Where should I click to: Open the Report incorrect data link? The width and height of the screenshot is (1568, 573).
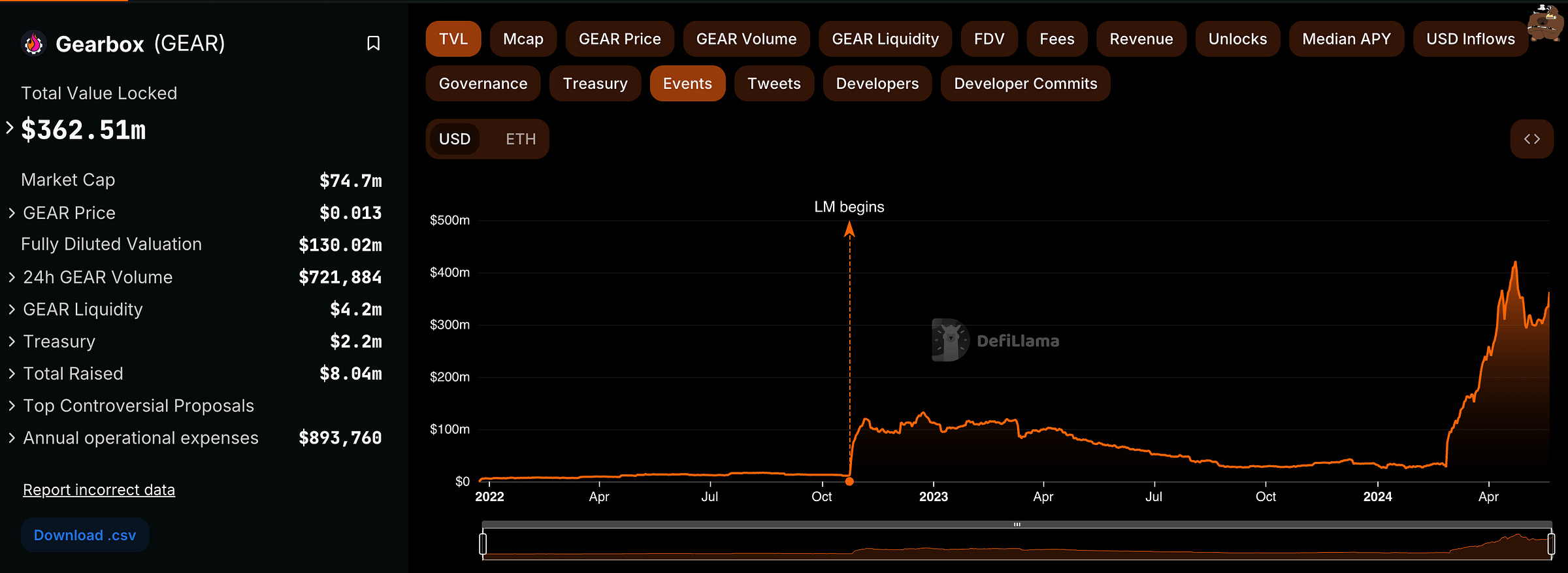pyautogui.click(x=99, y=490)
